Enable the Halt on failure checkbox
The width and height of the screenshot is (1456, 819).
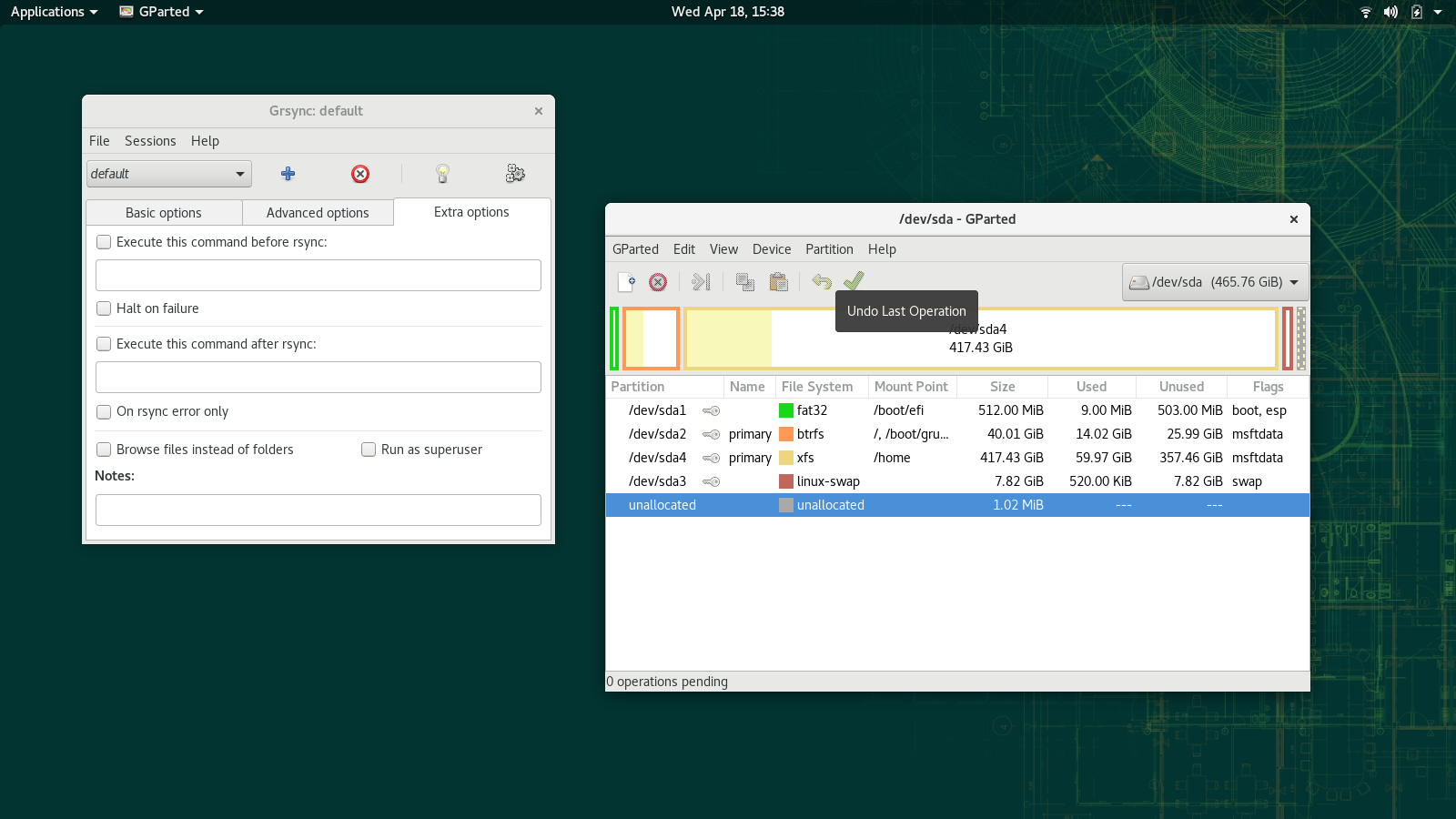click(x=104, y=308)
